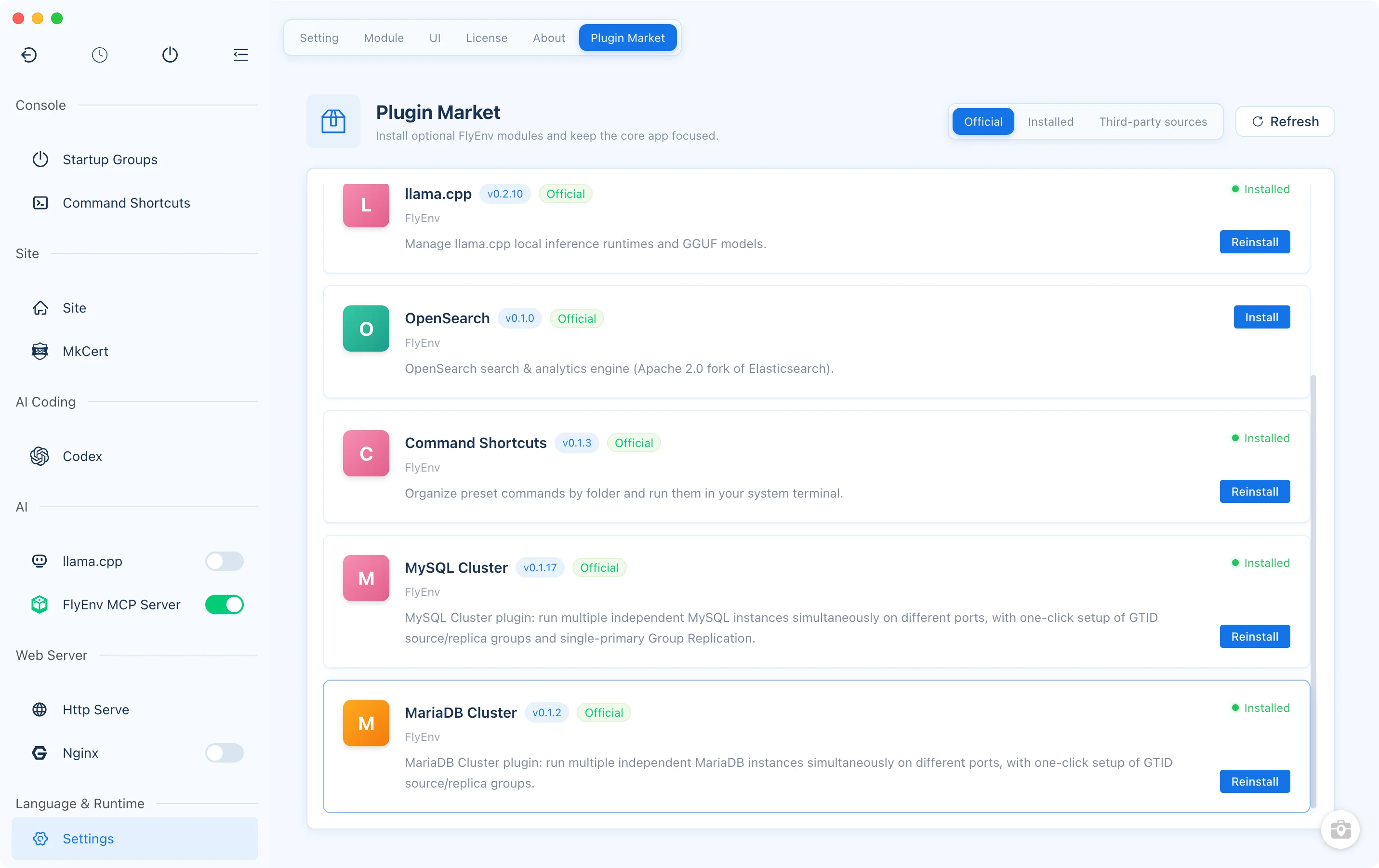Click the plugin list vertical scrollbar

[x=1313, y=592]
